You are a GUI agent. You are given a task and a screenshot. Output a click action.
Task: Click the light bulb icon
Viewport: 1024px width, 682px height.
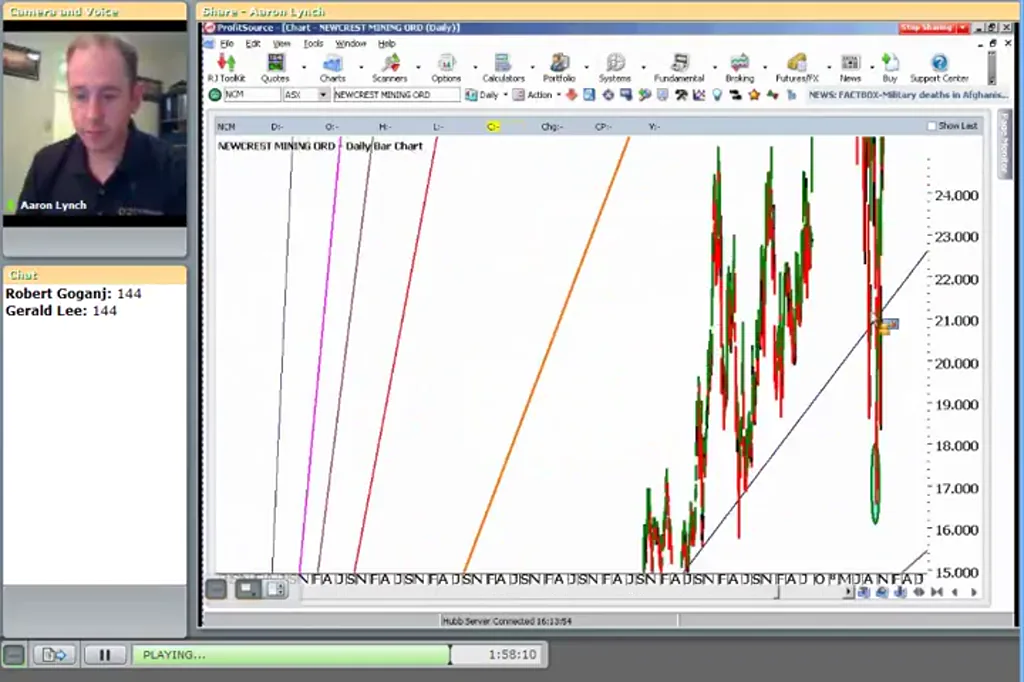pyautogui.click(x=717, y=95)
